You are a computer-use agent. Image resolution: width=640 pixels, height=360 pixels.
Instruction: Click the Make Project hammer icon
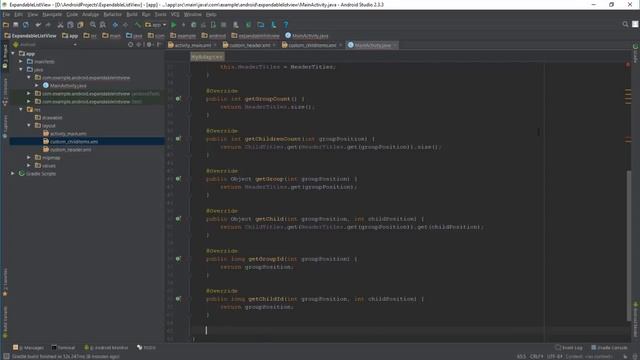pyautogui.click(x=138, y=25)
